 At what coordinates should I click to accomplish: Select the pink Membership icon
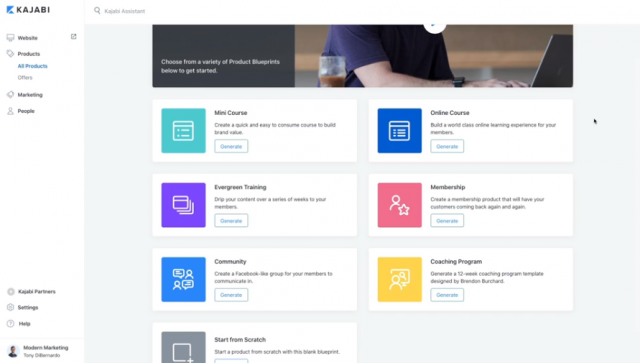pyautogui.click(x=399, y=205)
